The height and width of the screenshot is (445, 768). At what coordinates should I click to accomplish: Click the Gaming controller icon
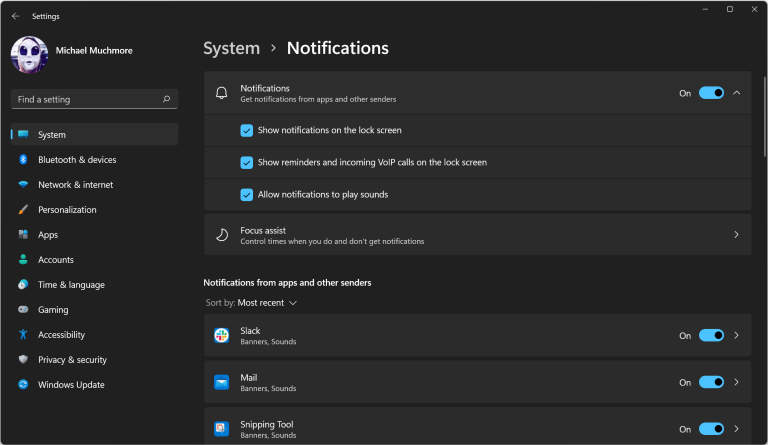coord(23,309)
